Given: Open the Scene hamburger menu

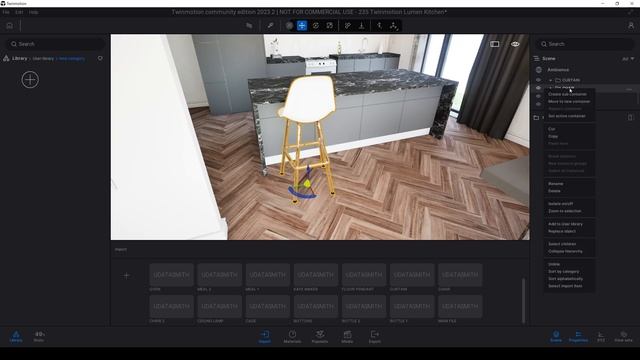Looking at the screenshot, I should click(537, 59).
